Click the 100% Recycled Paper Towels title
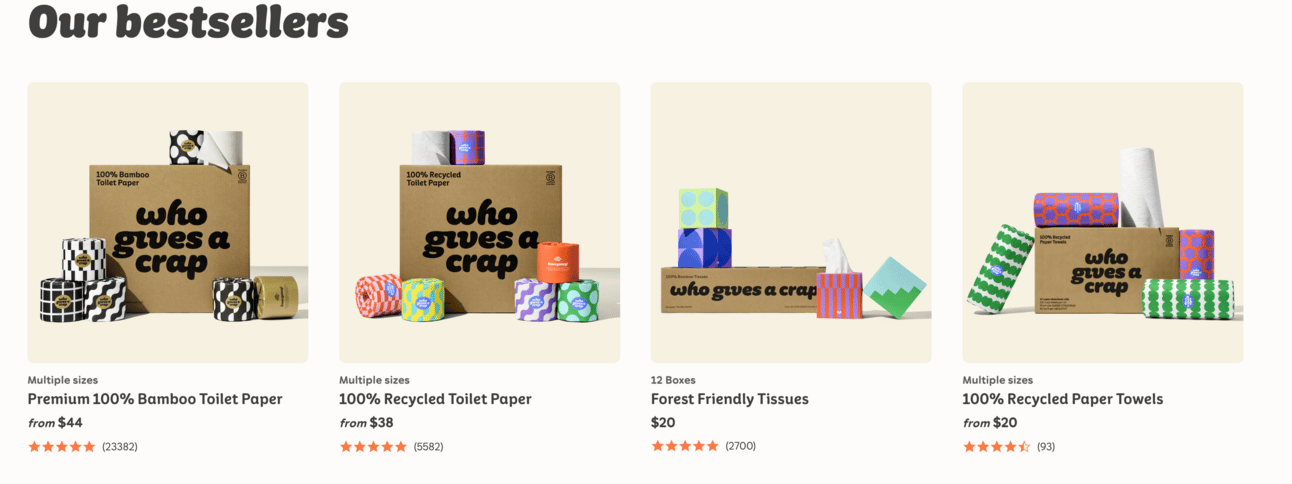Image resolution: width=1292 pixels, height=484 pixels. 1063,399
